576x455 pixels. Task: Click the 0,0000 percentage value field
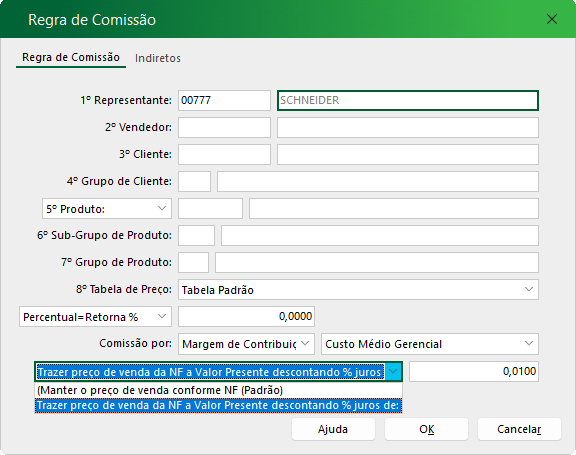coord(246,317)
